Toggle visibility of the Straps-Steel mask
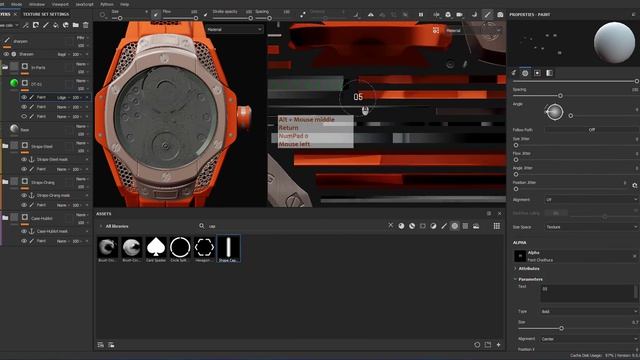640x360 pixels. coord(24,159)
